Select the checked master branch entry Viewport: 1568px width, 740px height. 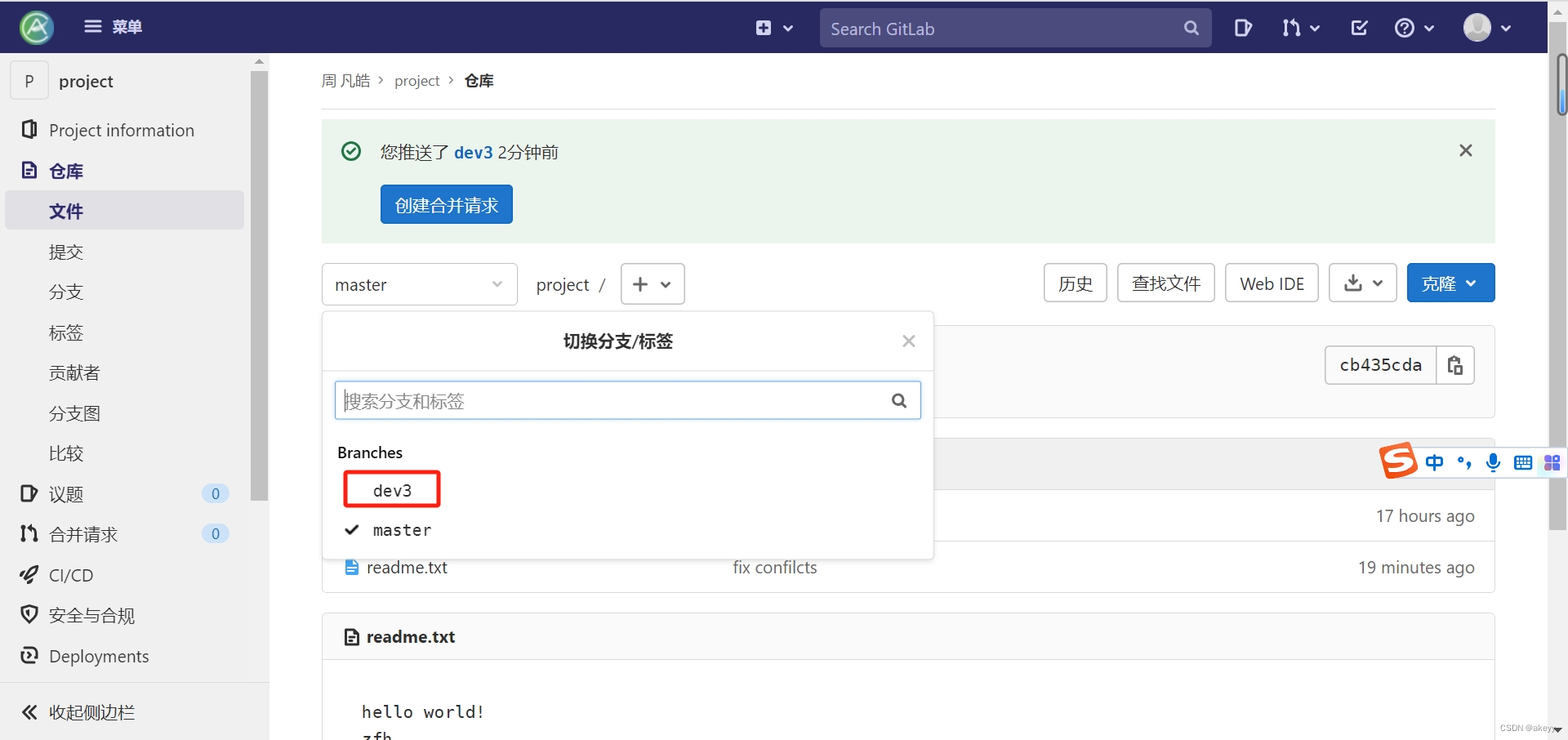[x=403, y=529]
